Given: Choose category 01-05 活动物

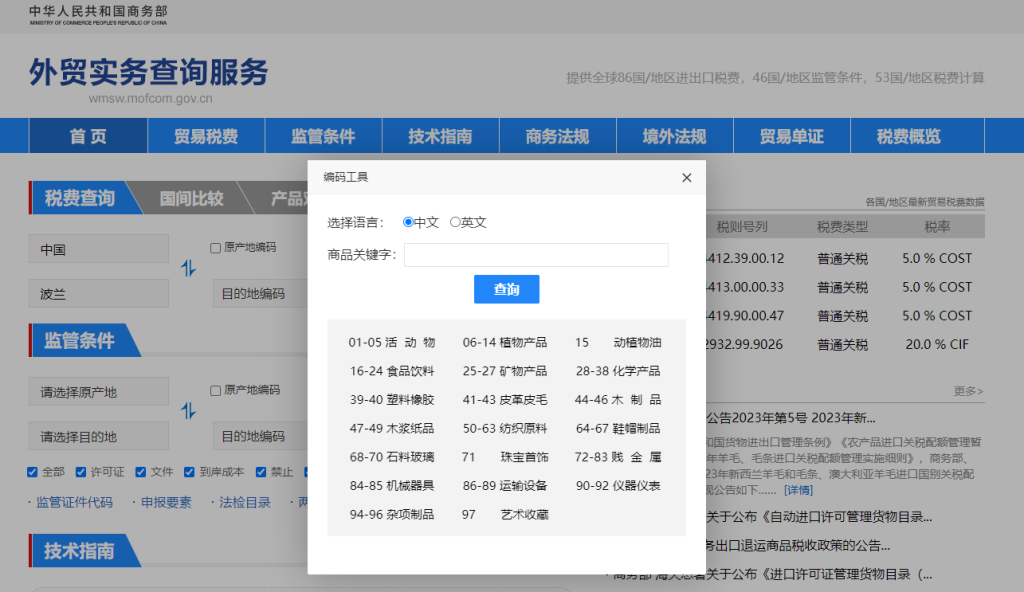Looking at the screenshot, I should pos(392,342).
